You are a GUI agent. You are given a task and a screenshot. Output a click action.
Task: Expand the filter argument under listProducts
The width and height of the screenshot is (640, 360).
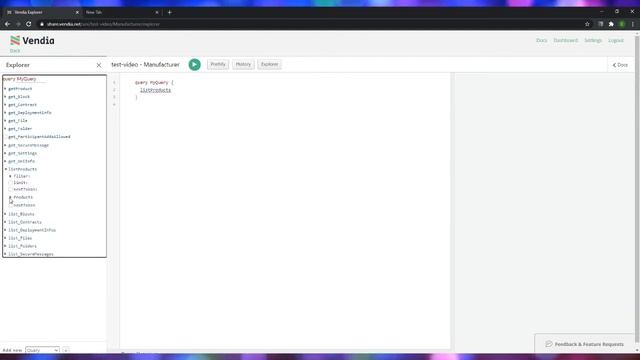11,176
